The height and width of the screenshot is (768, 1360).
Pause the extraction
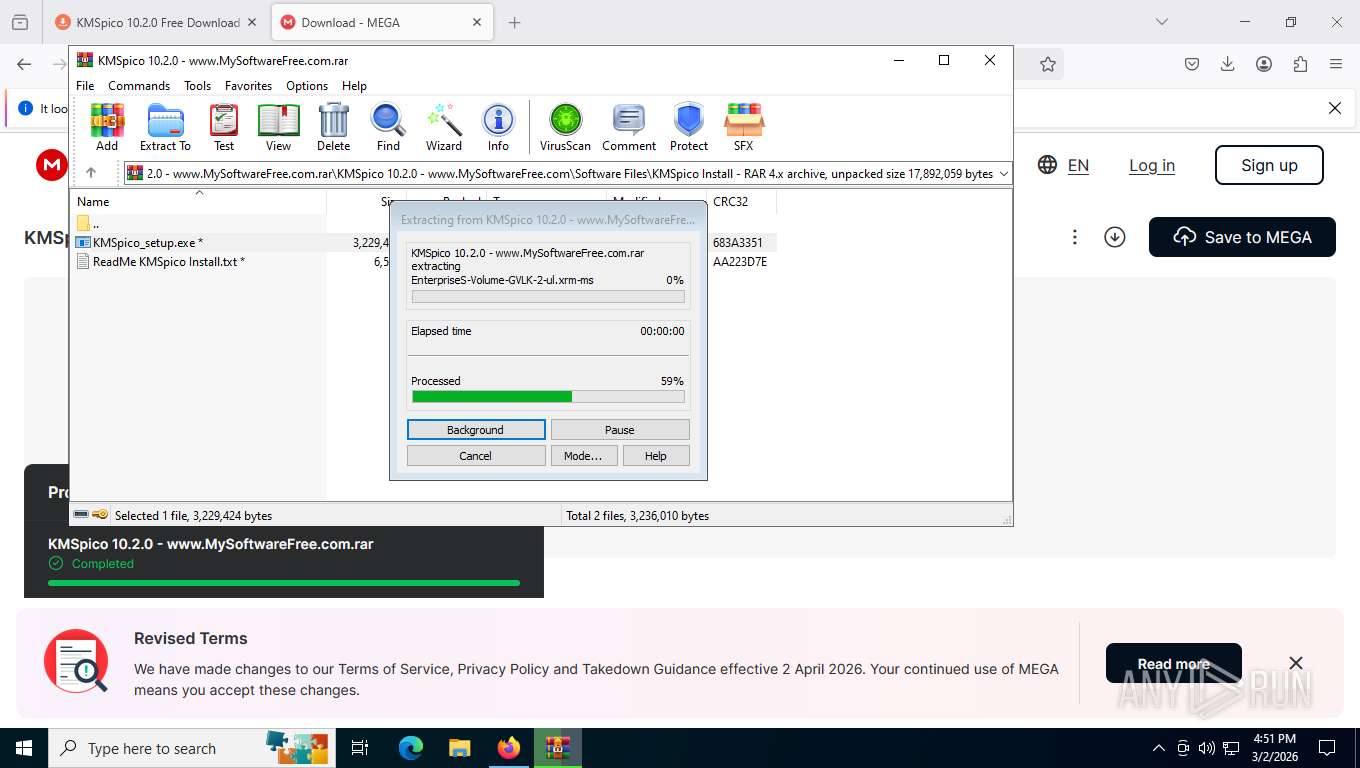tap(620, 430)
